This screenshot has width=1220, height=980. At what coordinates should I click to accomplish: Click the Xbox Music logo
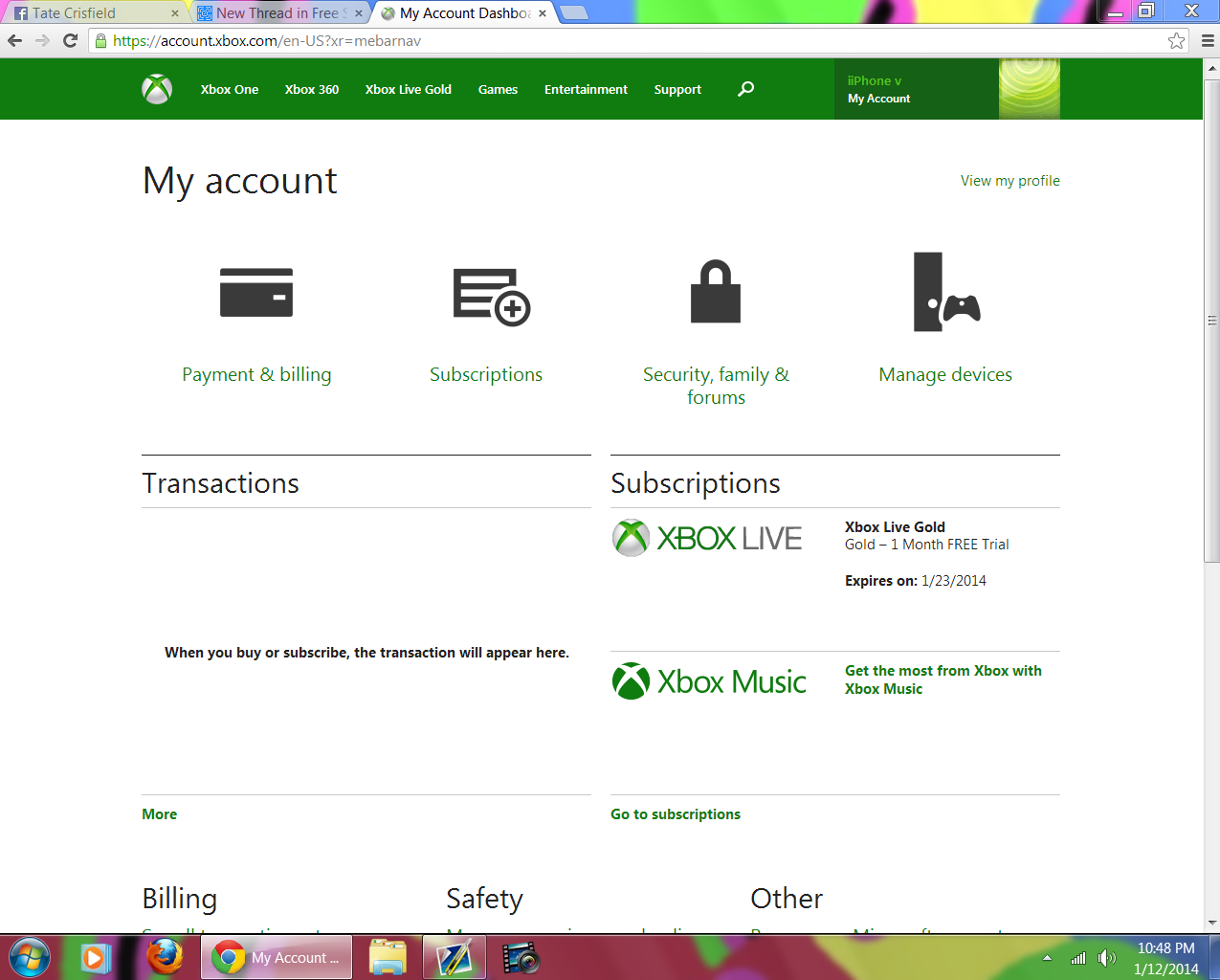pos(709,681)
